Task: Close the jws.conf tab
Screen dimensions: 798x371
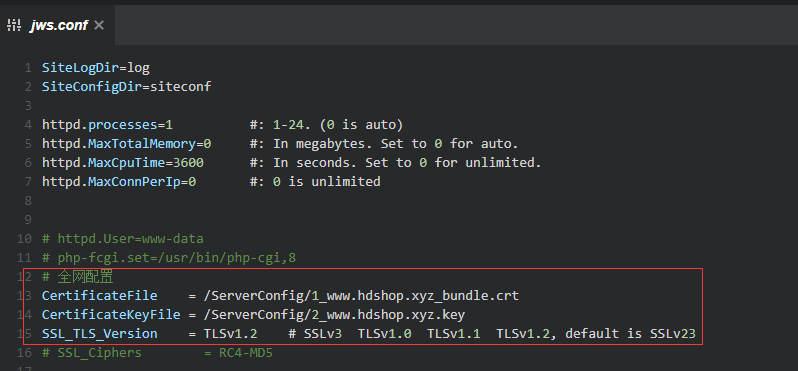Action: click(99, 25)
